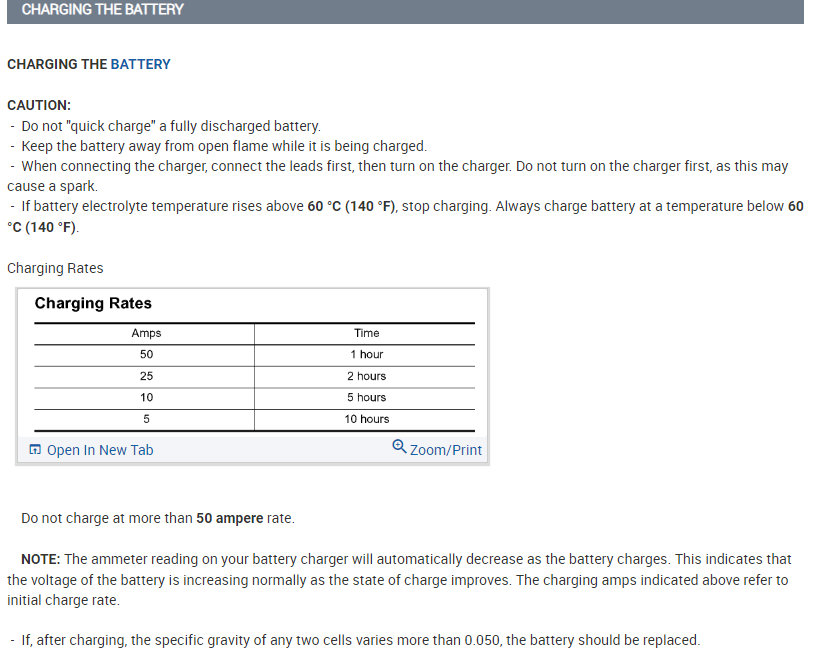Select the 'Time' column header

pos(366,333)
